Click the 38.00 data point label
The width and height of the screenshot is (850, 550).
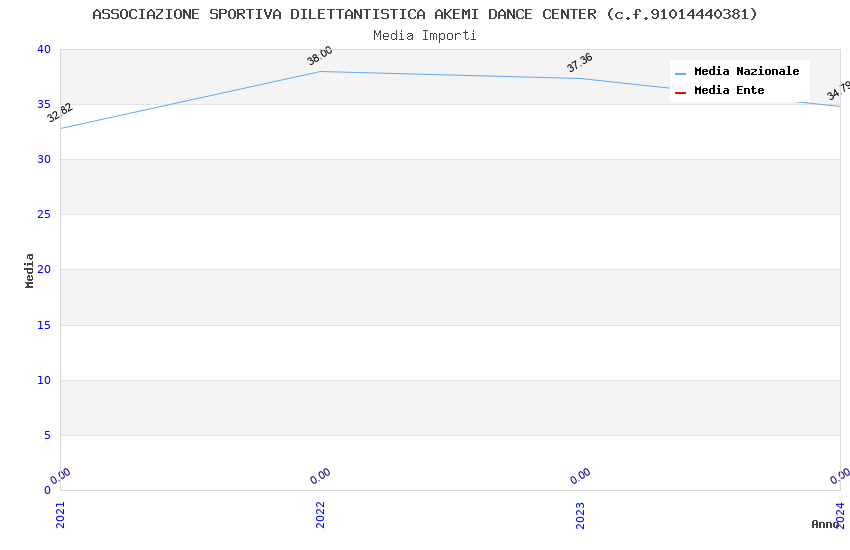coord(320,56)
